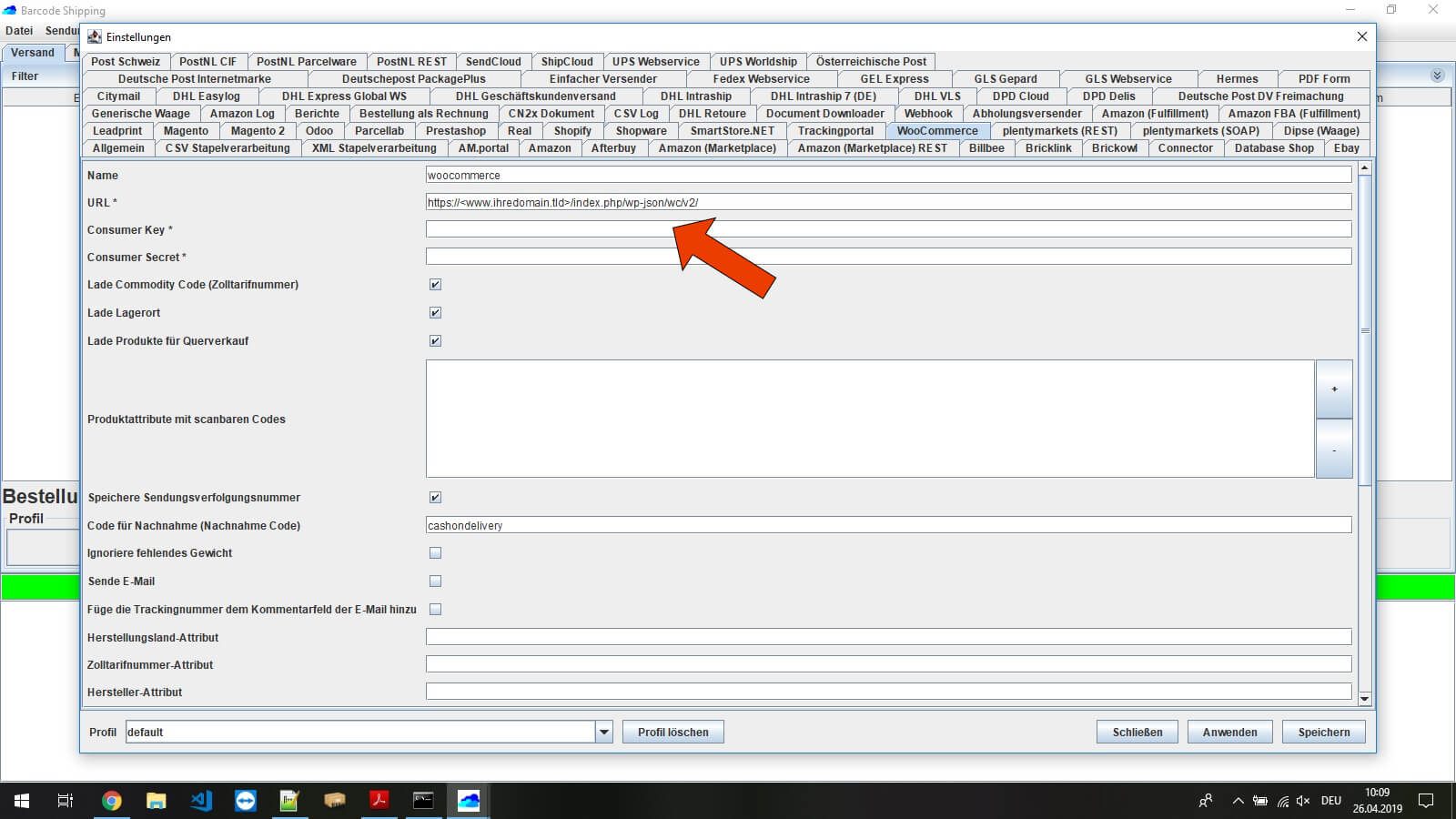Open the Billbee tab
Image resolution: width=1456 pixels, height=819 pixels.
click(986, 148)
